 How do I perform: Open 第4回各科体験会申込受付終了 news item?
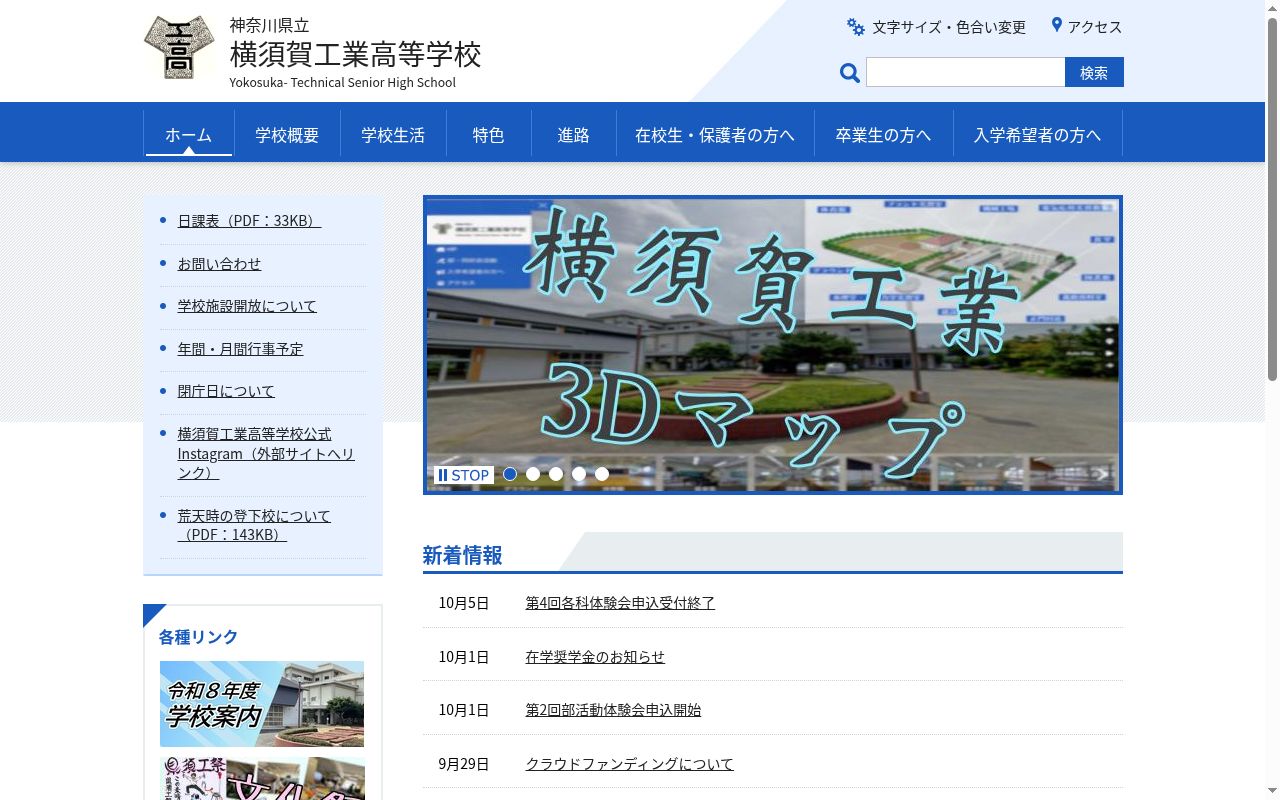[x=620, y=603]
